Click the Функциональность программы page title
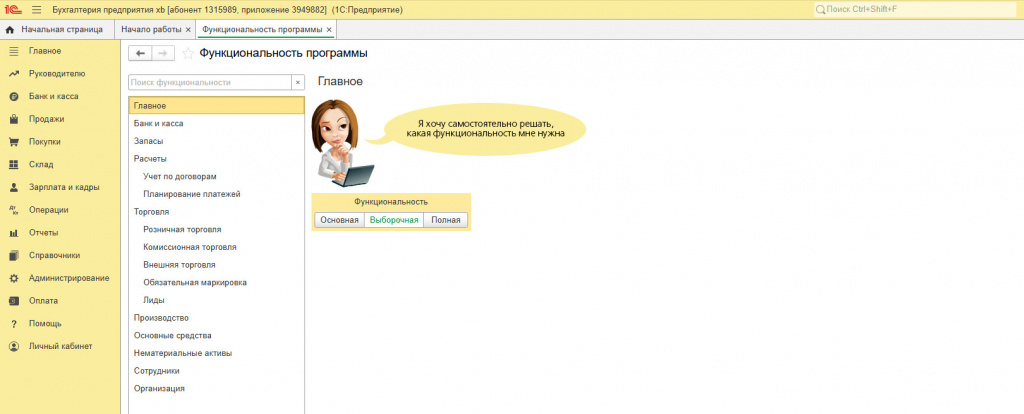Viewport: 1024px width, 414px height. (x=283, y=54)
